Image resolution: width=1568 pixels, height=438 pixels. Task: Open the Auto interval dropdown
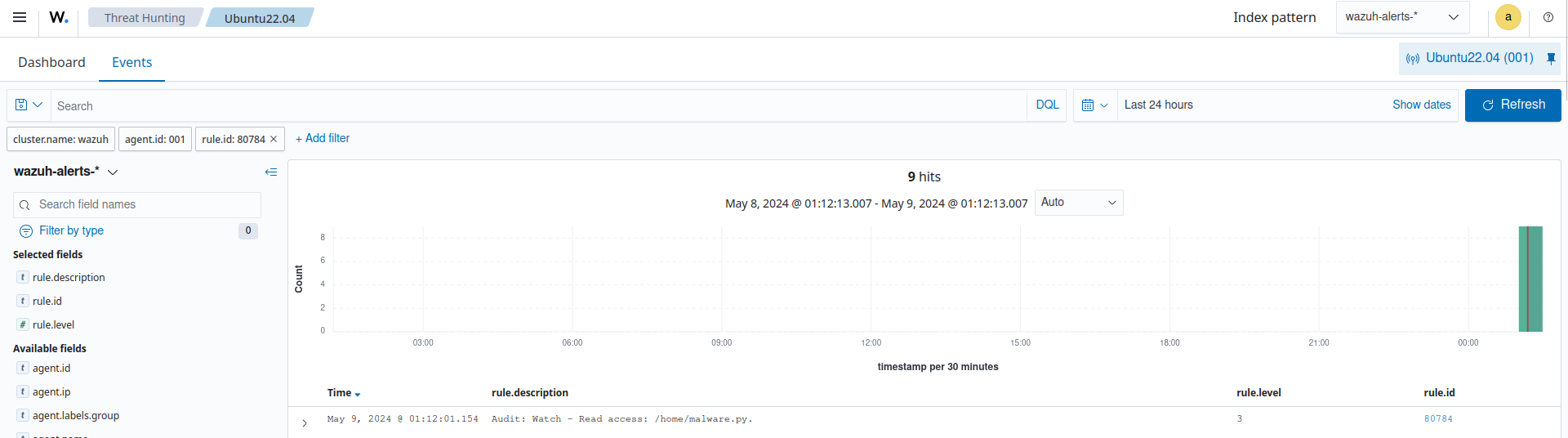click(x=1078, y=203)
